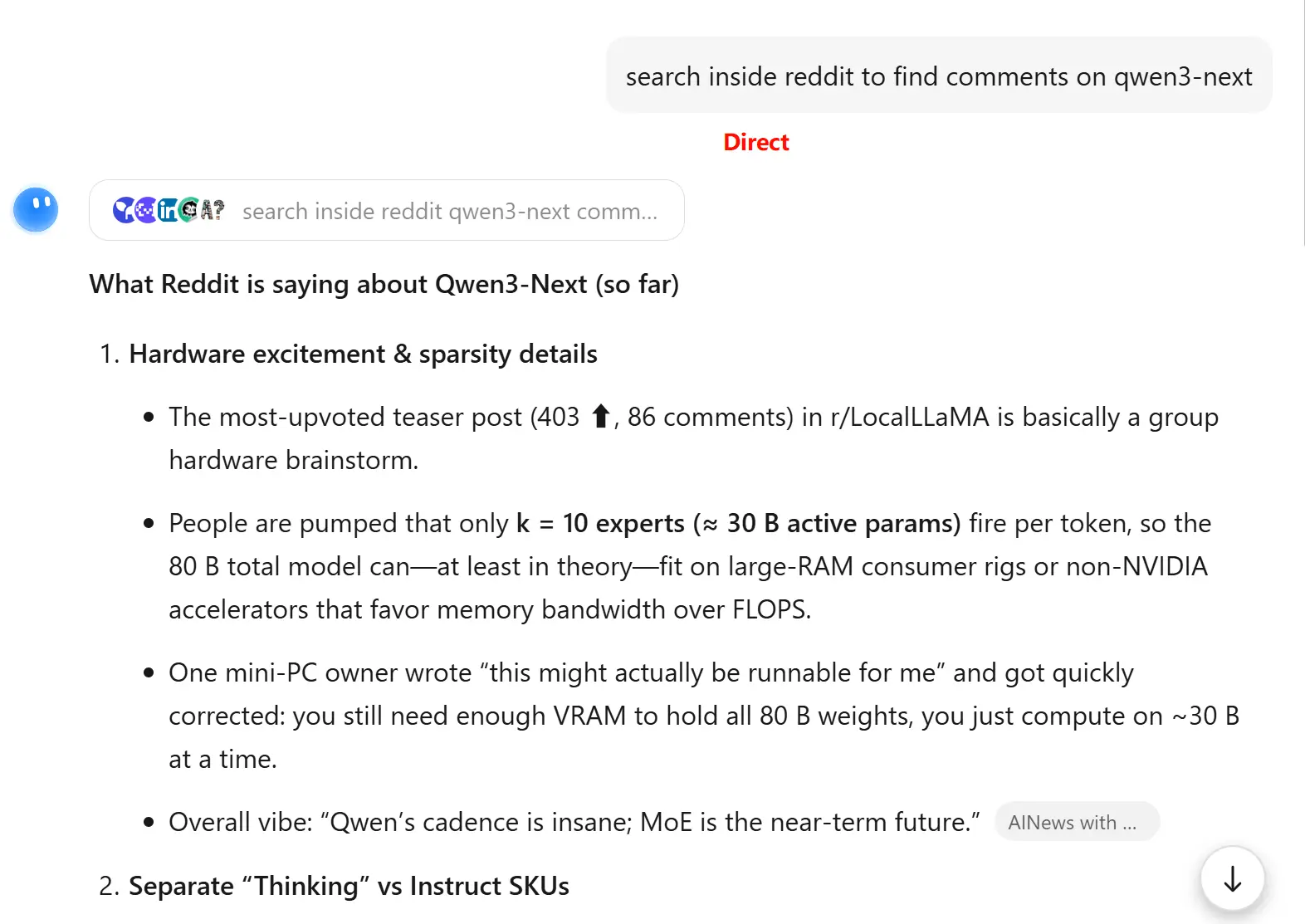
Task: Click the scroll-to-bottom down arrow
Action: pos(1232,878)
